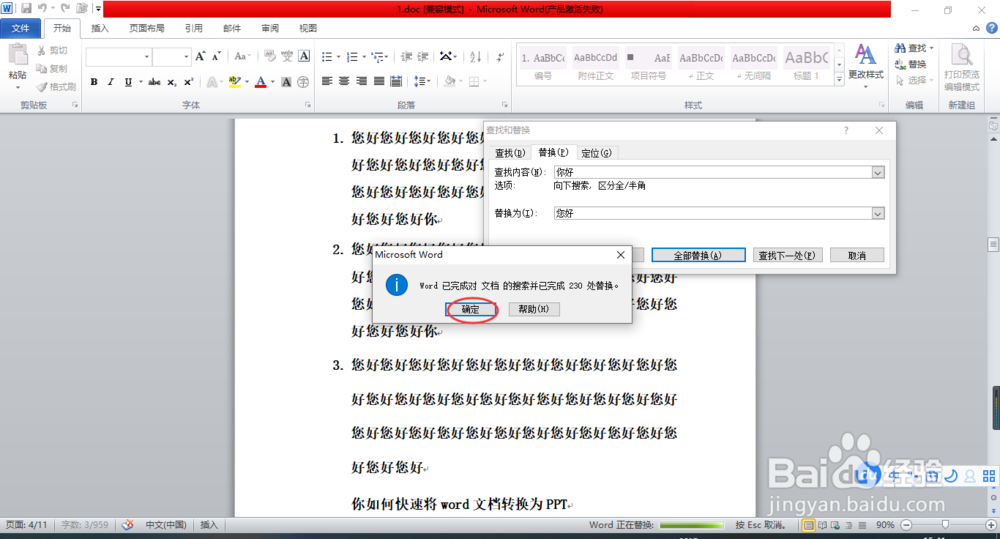Toggle distributed alignment
Image resolution: width=1000 pixels, height=539 pixels.
396,81
